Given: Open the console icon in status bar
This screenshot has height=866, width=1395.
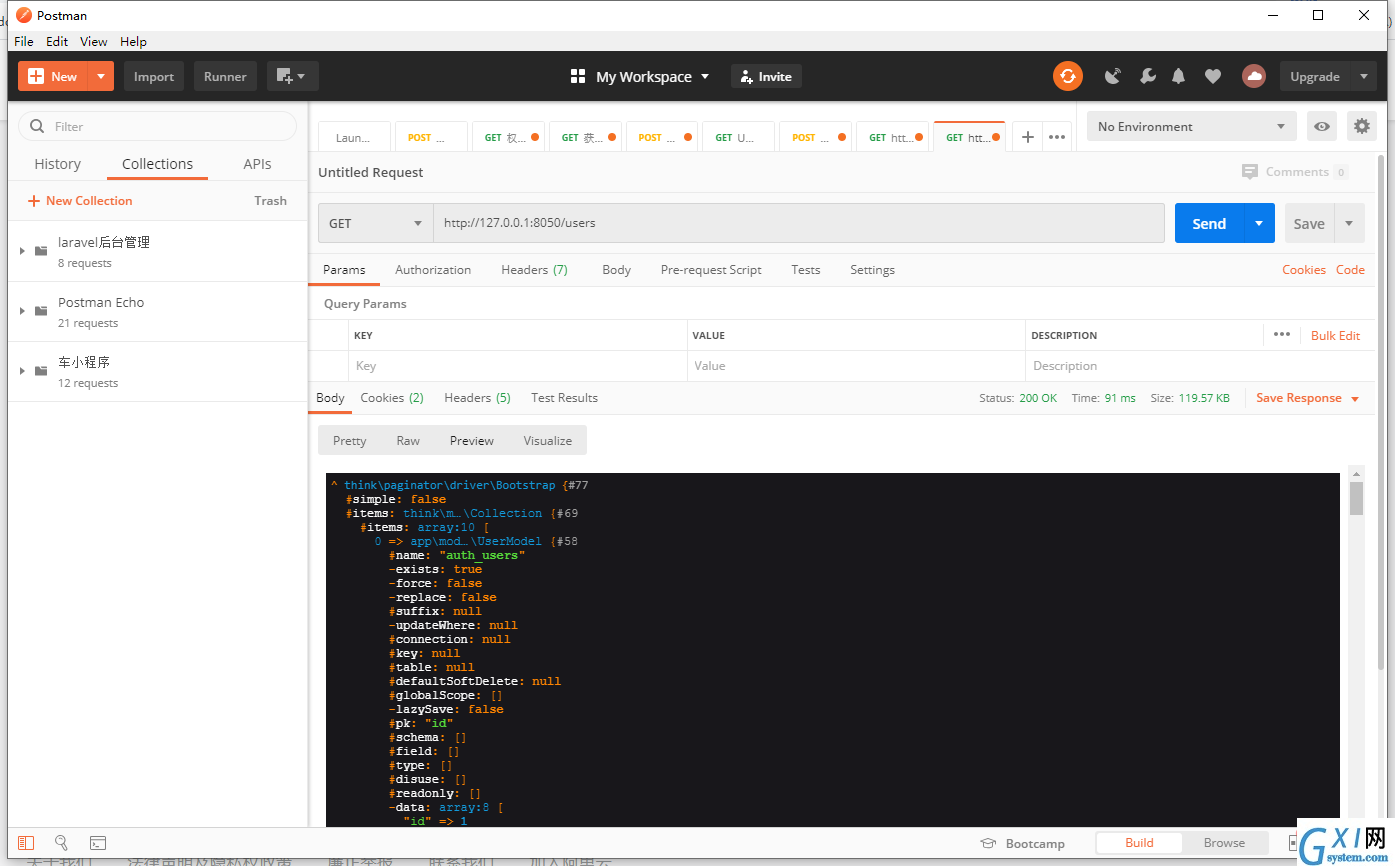Looking at the screenshot, I should point(98,843).
